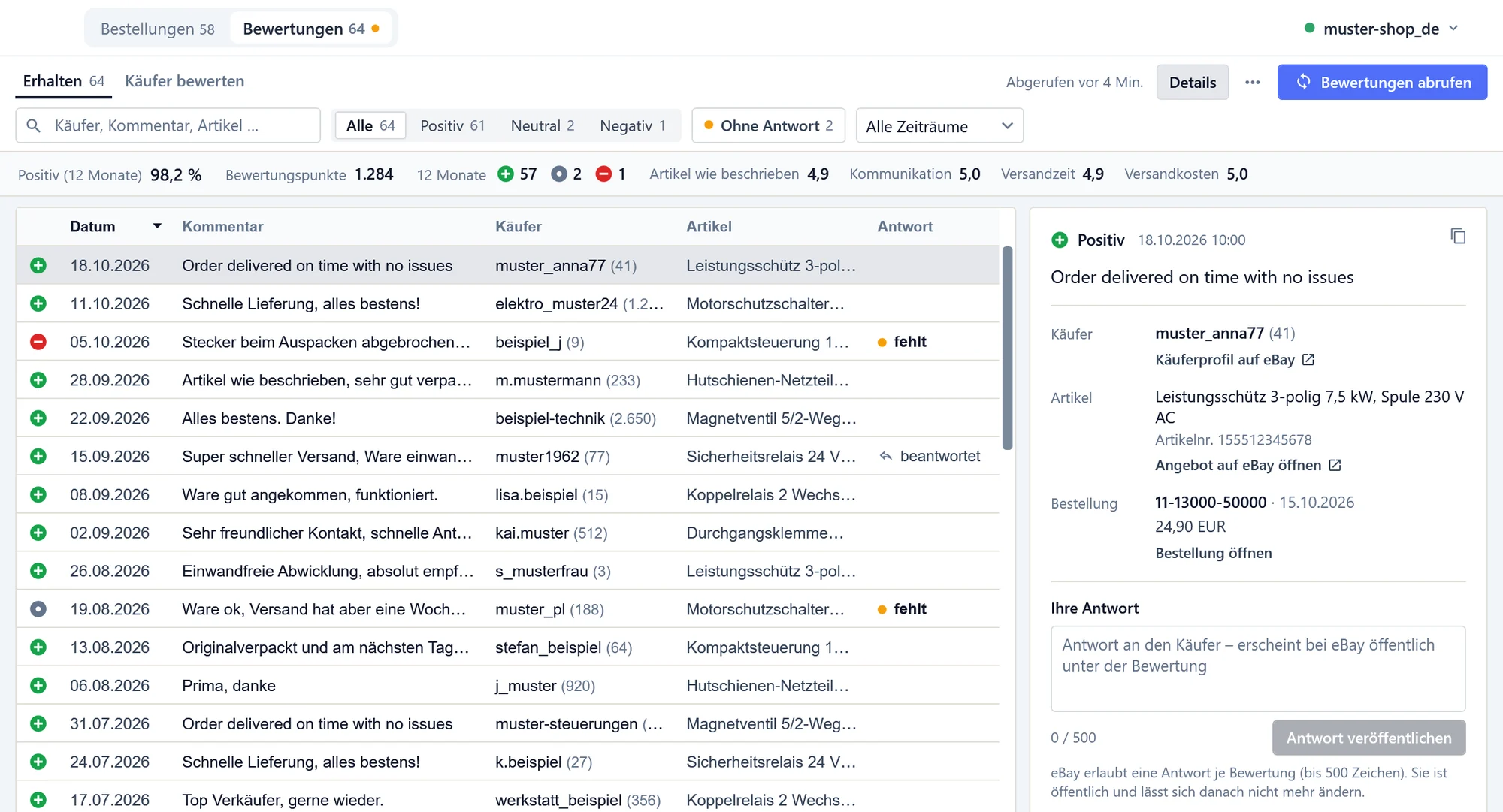This screenshot has width=1503, height=812.
Task: Filter by Neutral 2 reviews
Action: [543, 125]
